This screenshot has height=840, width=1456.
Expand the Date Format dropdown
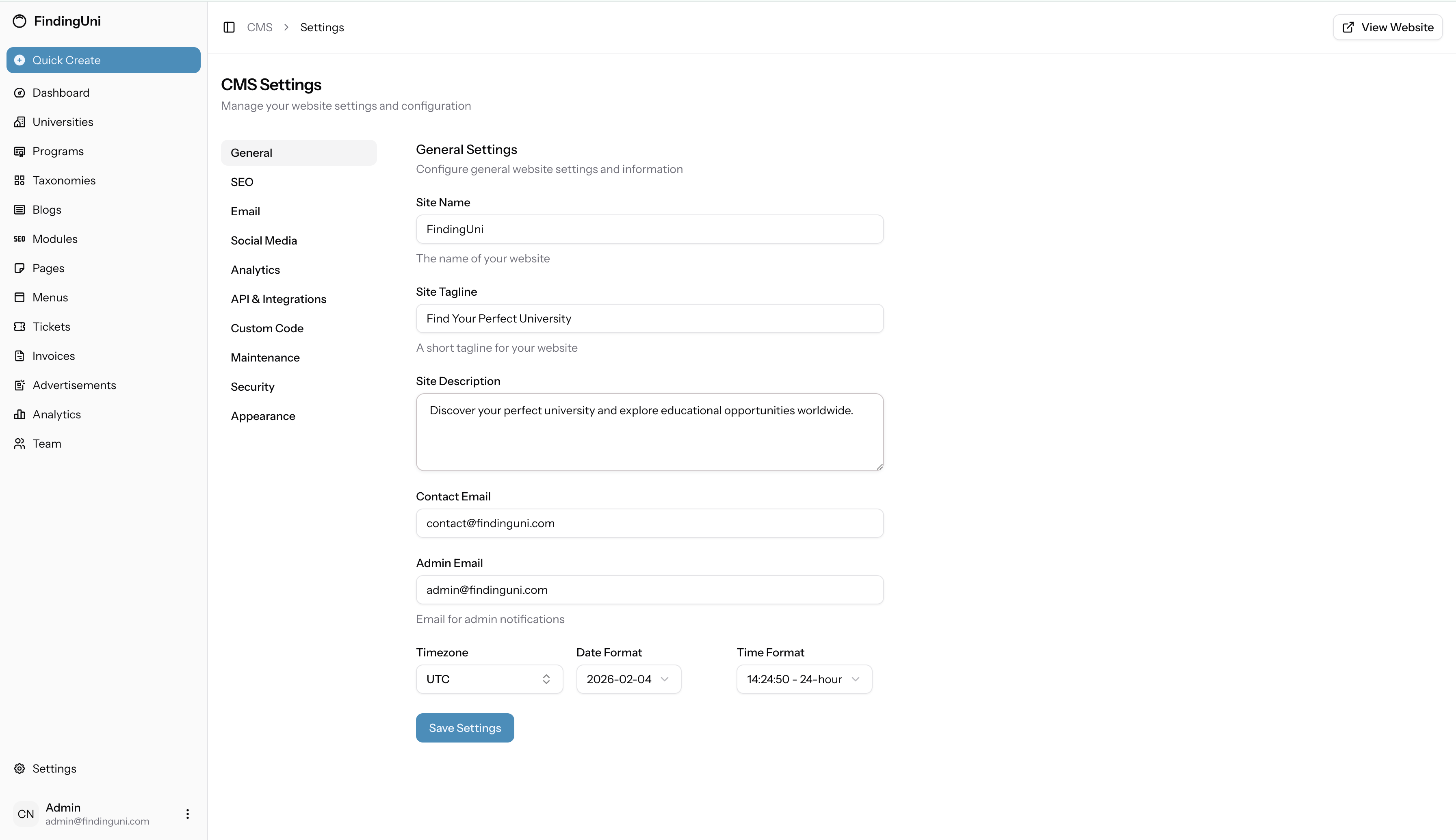[628, 679]
